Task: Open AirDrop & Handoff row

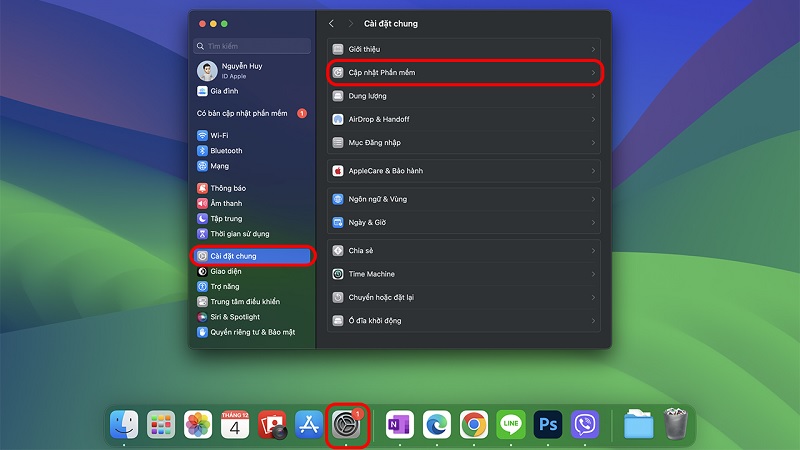Action: tap(464, 119)
